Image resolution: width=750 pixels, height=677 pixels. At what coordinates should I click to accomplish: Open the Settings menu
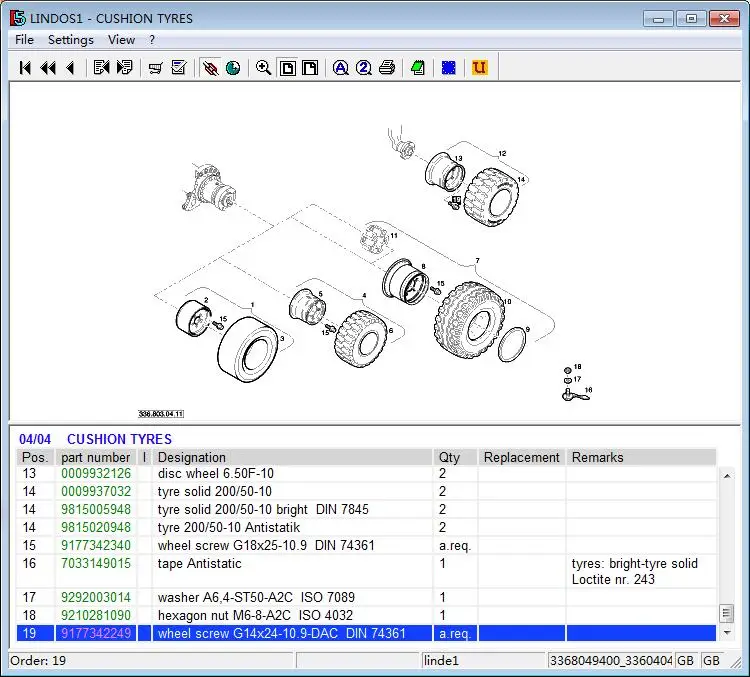(x=71, y=40)
